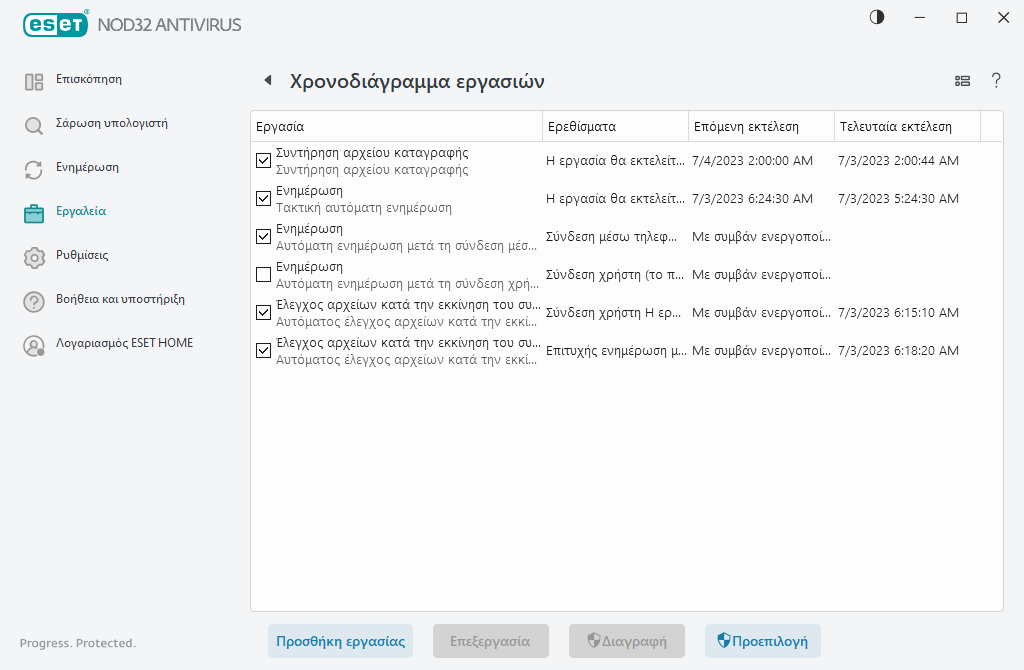
Task: Uncheck the Συντήρηση αρχείου καταγραφής task checkbox
Action: [264, 160]
